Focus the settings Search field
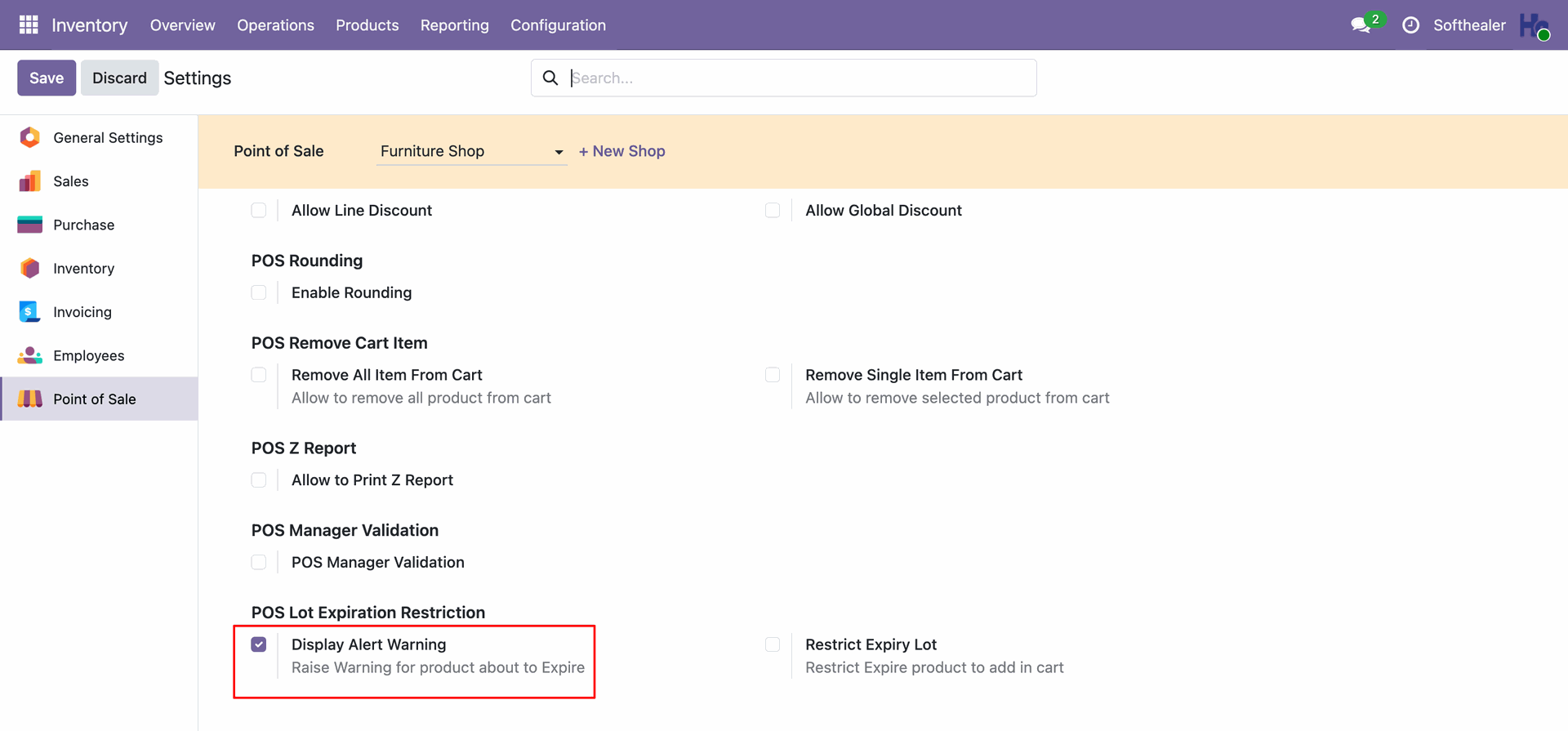The width and height of the screenshot is (1568, 731). pyautogui.click(x=784, y=78)
